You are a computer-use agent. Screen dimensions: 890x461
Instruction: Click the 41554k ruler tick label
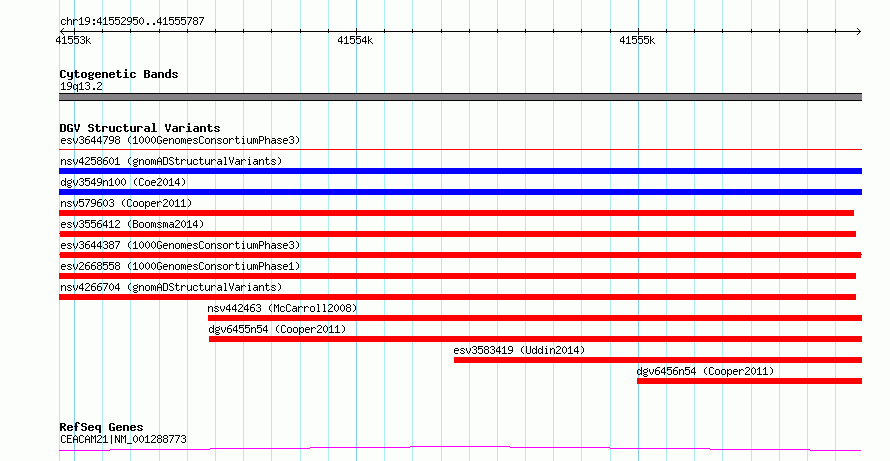355,40
